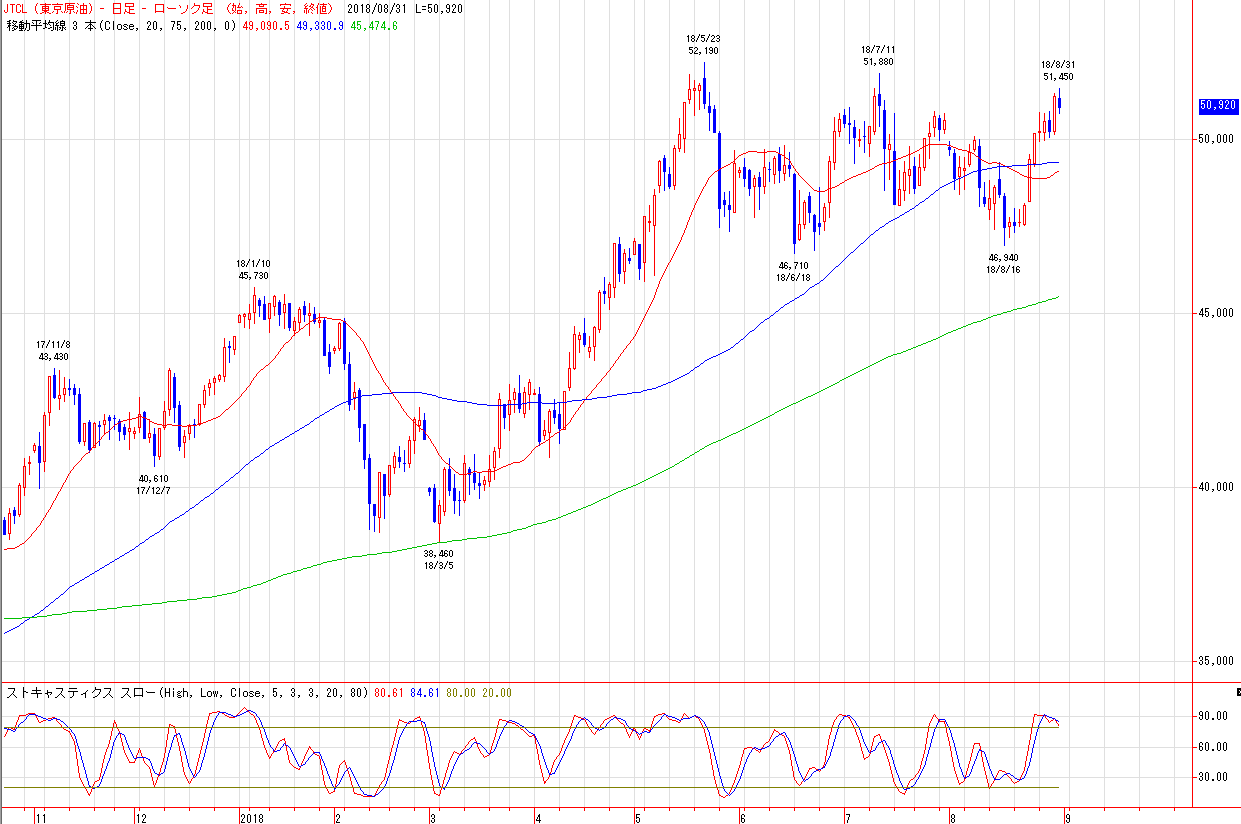Click the 45,730 high annotation
The image size is (1241, 824).
click(253, 276)
